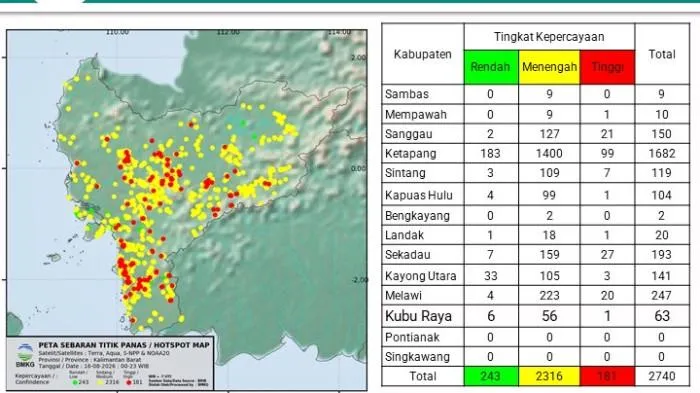700x393 pixels.
Task: Click the yellow total cell 2316
Action: (x=549, y=376)
